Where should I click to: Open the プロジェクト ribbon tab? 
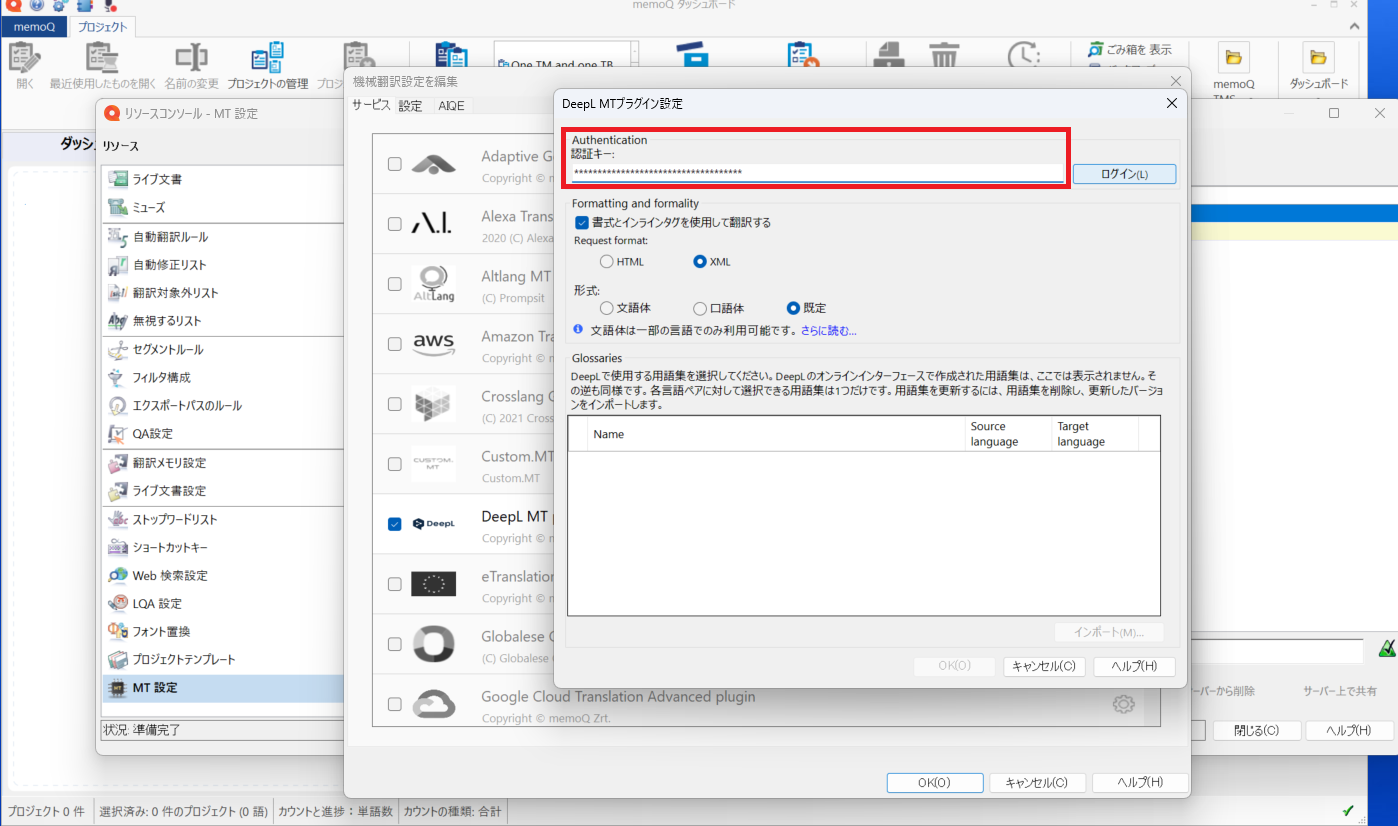tap(104, 27)
